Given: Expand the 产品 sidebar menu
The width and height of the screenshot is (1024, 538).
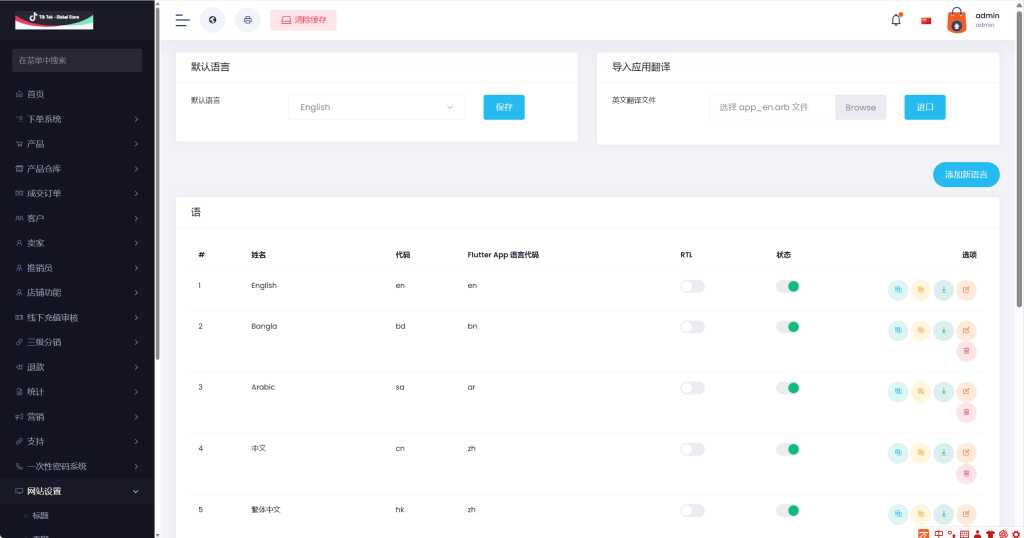Looking at the screenshot, I should (x=77, y=144).
